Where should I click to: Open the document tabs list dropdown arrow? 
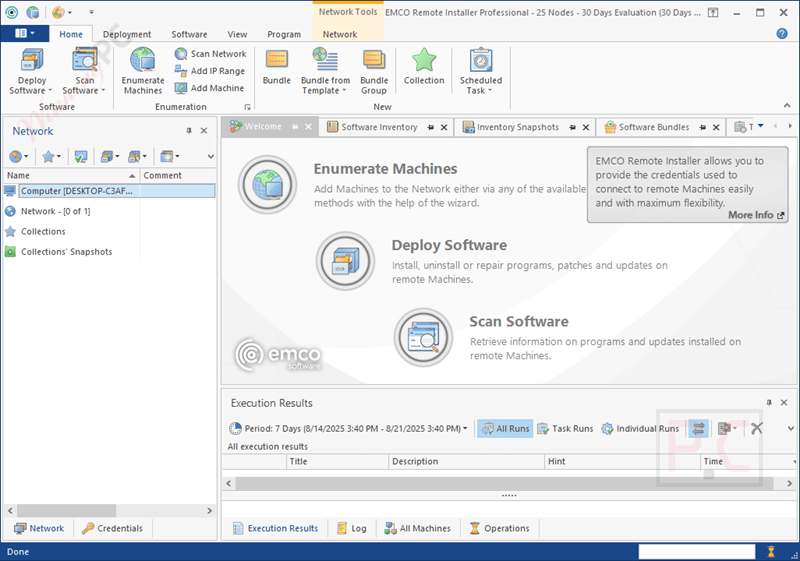tap(761, 126)
